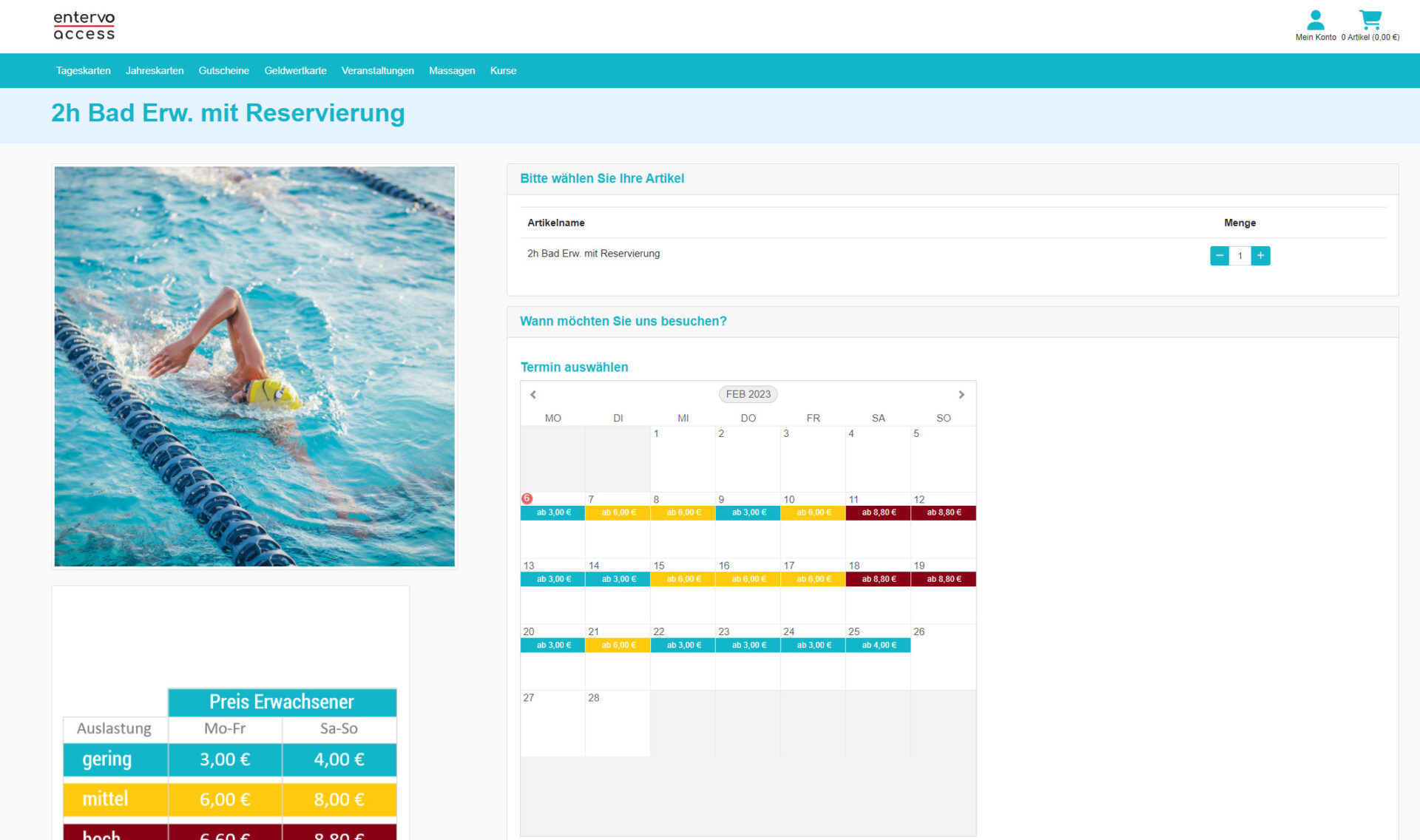Click the entervo access logo

pos(84,26)
